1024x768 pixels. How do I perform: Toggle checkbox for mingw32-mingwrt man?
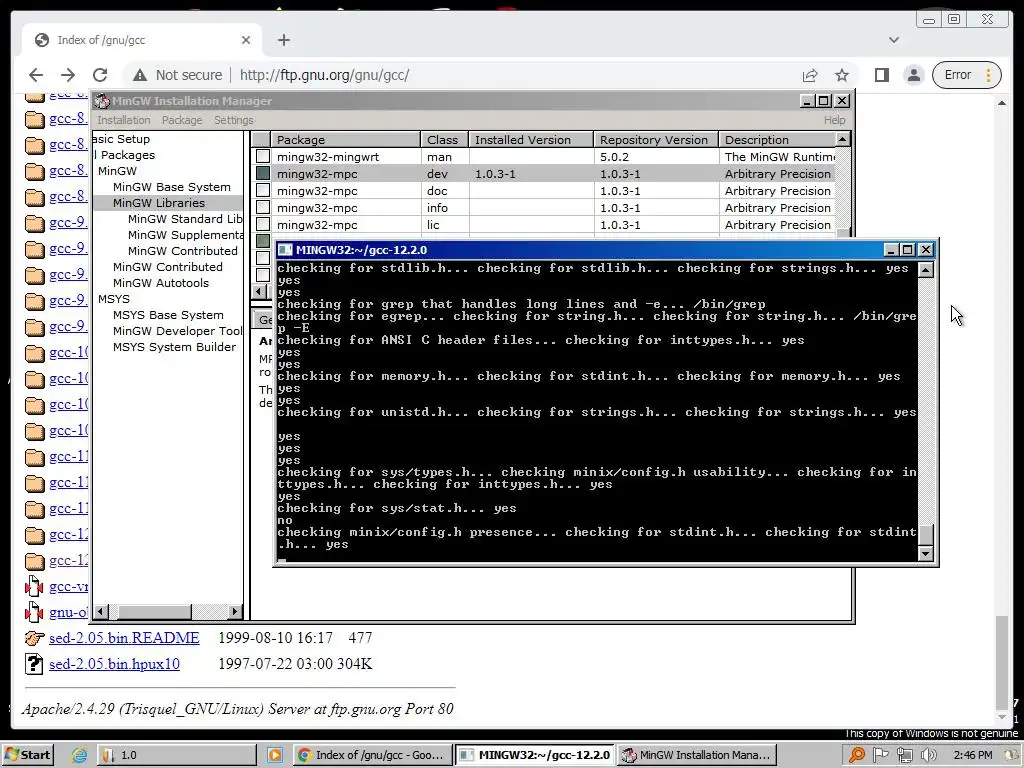pos(263,157)
